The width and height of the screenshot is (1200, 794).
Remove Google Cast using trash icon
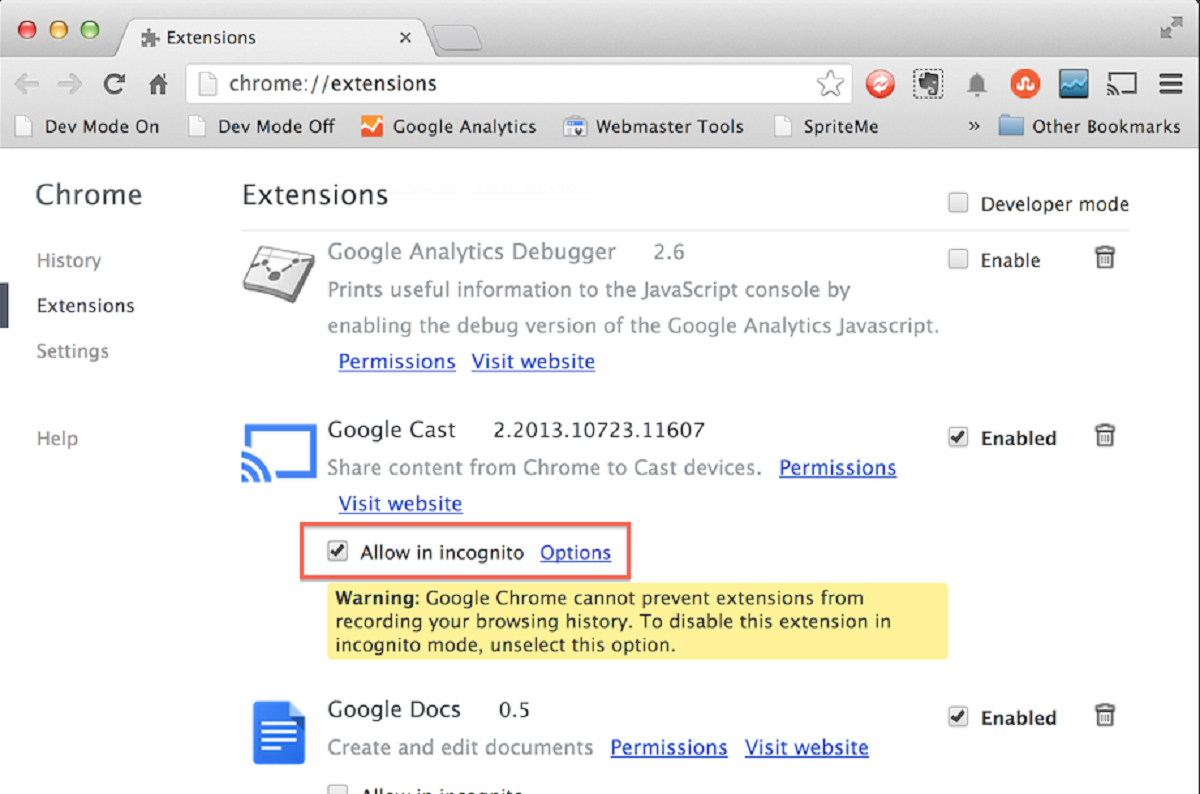[1104, 436]
